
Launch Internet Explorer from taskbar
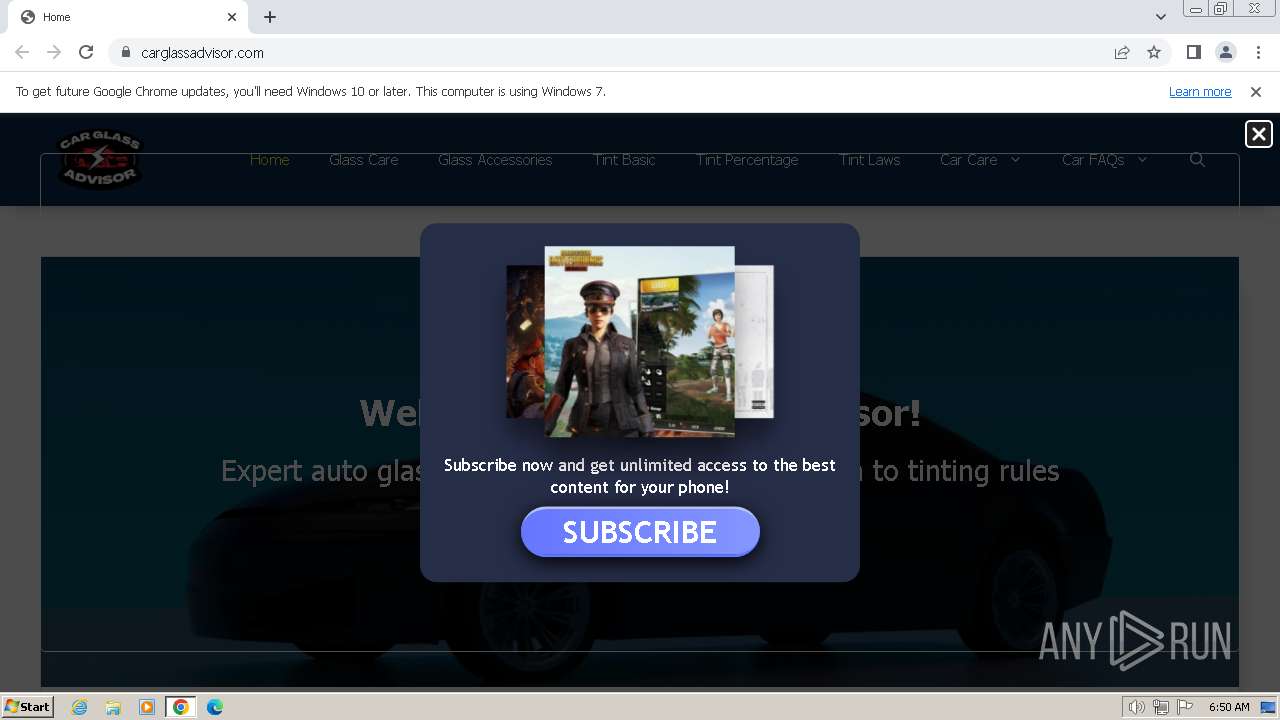tap(79, 707)
